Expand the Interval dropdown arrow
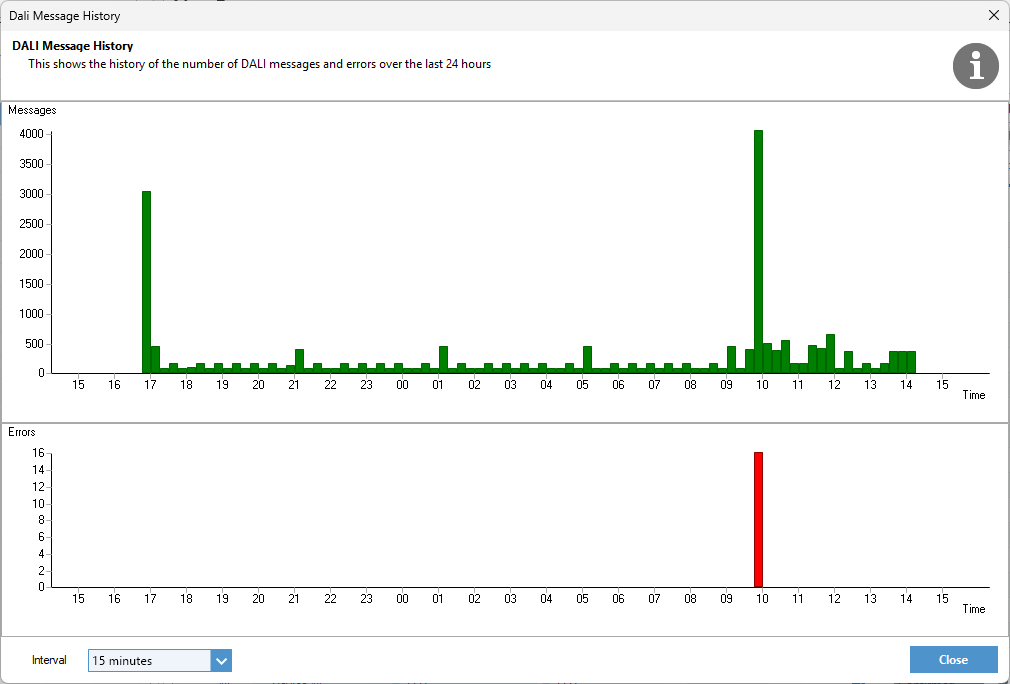The height and width of the screenshot is (684, 1010). pyautogui.click(x=221, y=661)
